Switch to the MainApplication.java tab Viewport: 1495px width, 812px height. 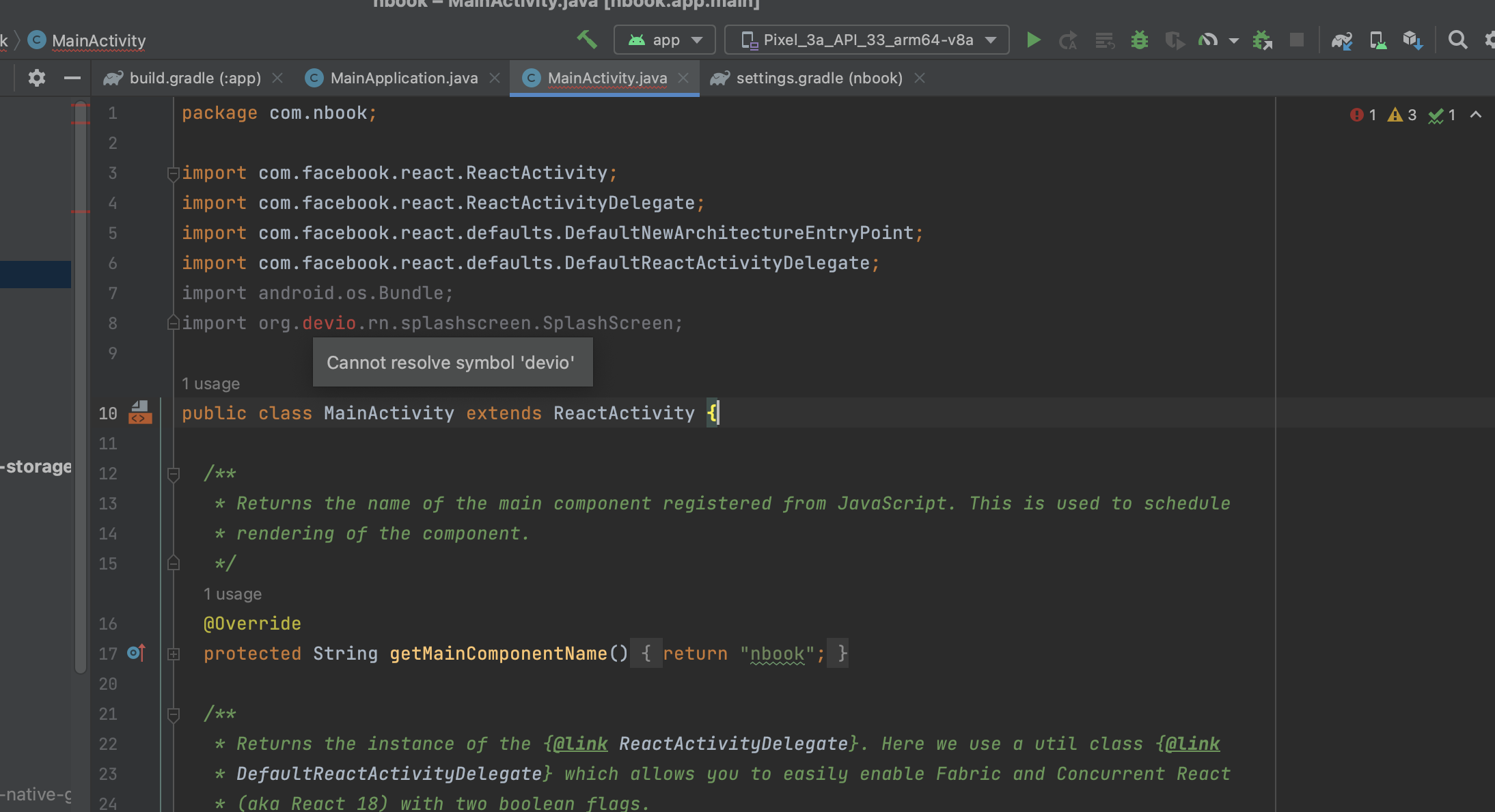(x=403, y=79)
